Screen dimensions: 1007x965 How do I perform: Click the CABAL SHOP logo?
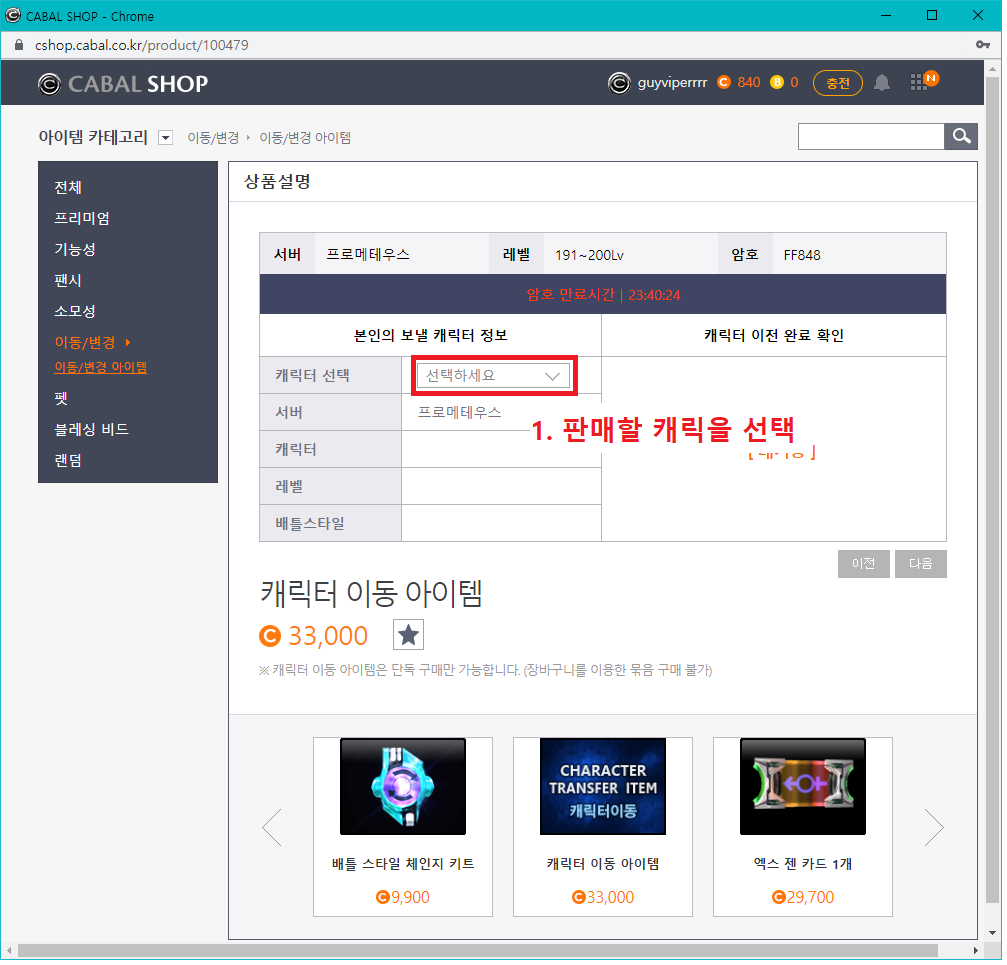click(x=123, y=84)
